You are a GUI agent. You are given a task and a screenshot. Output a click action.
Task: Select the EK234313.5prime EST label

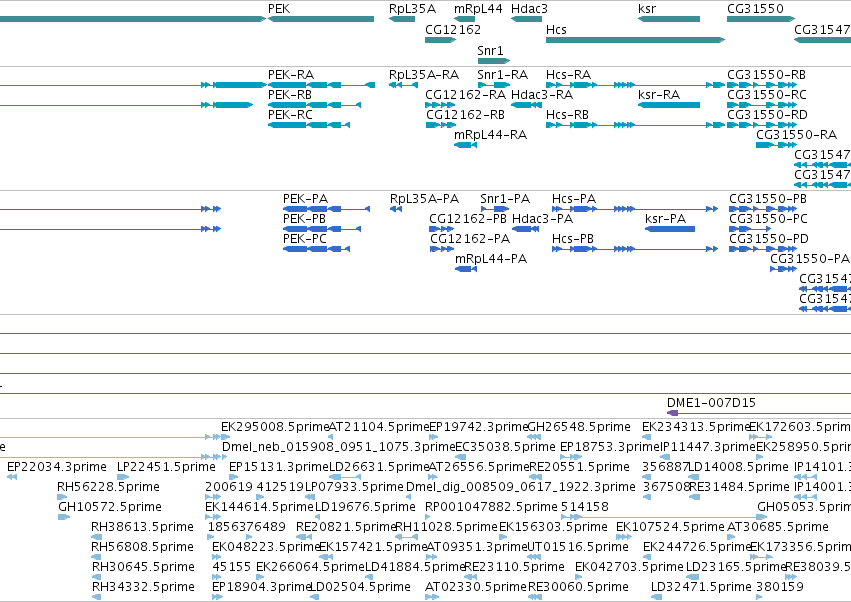696,427
